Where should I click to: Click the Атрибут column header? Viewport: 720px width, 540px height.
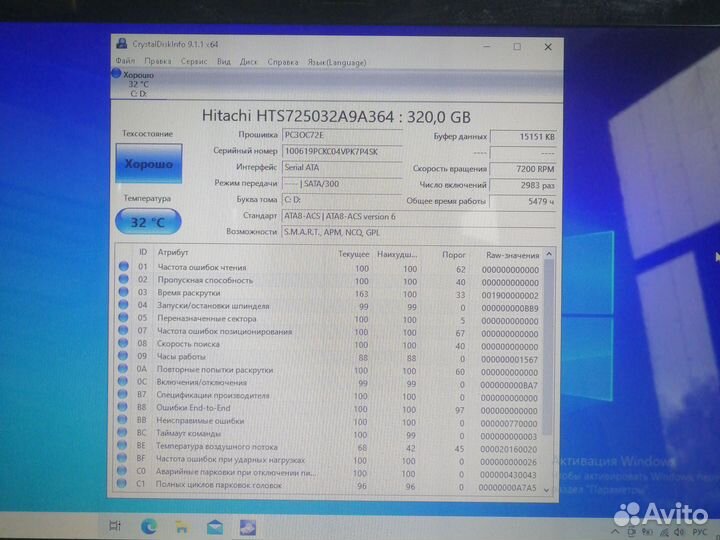click(x=173, y=253)
